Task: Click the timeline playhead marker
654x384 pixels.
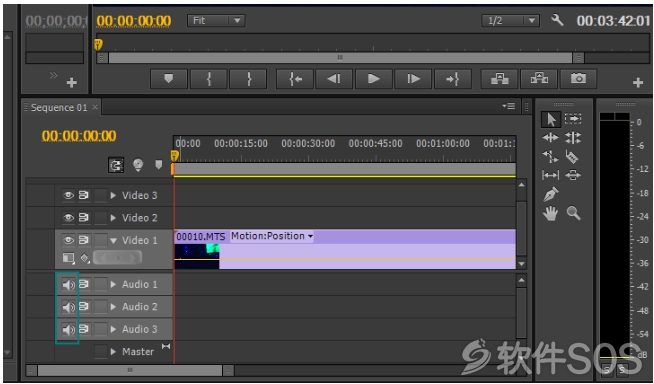Action: coord(175,156)
